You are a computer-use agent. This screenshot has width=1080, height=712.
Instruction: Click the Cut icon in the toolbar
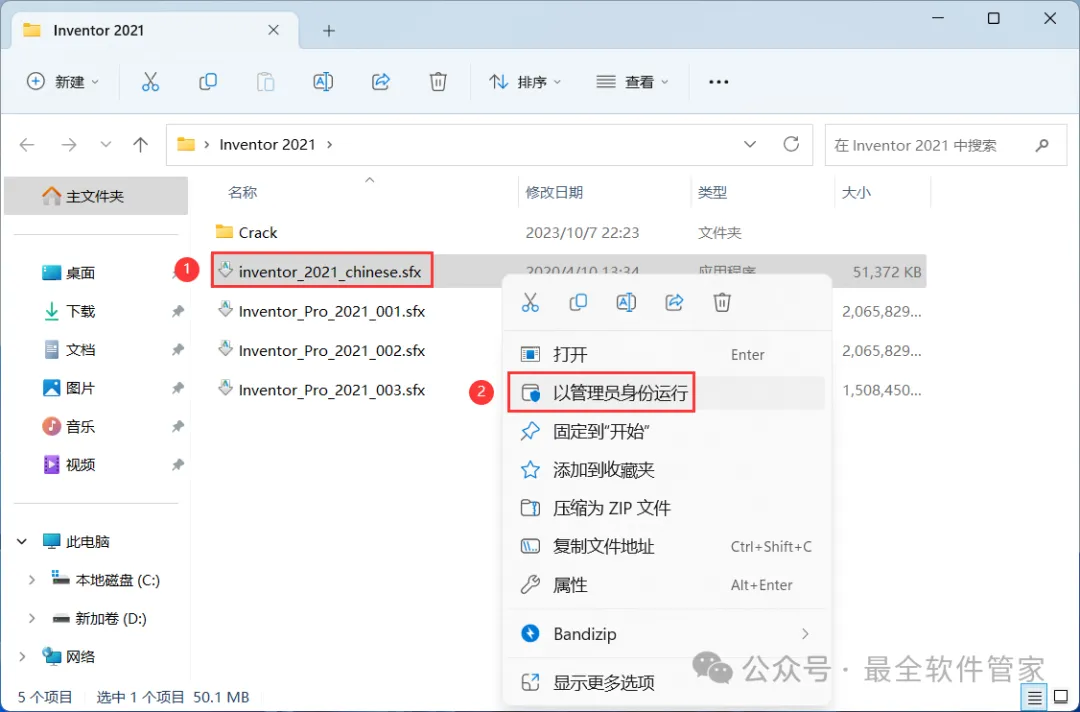(150, 82)
